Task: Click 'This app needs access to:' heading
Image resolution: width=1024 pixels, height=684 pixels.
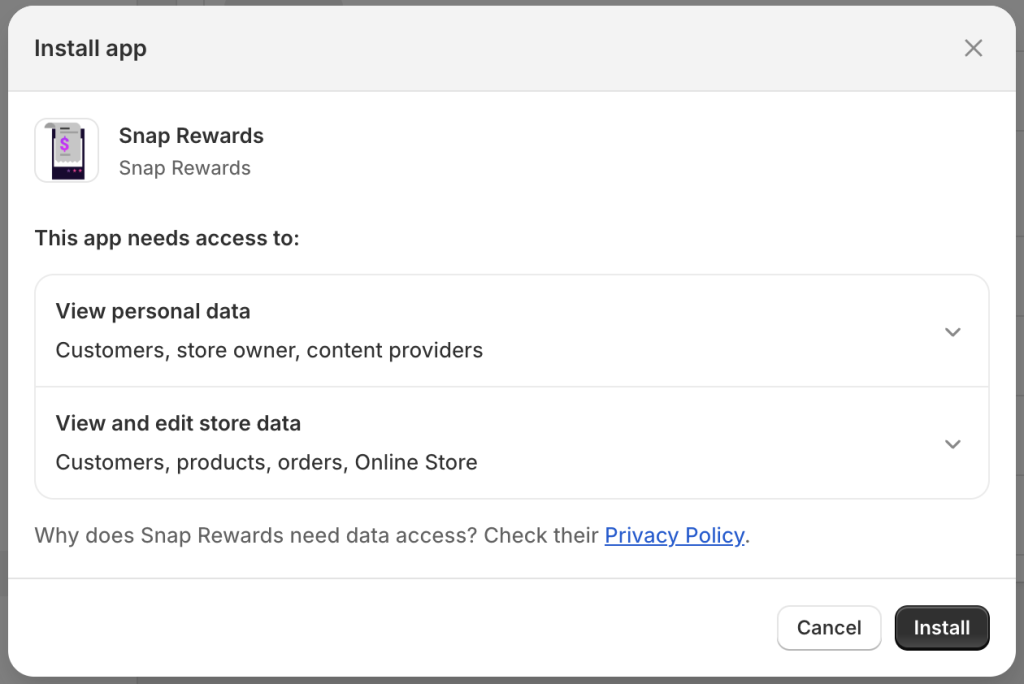Action: pyautogui.click(x=167, y=238)
